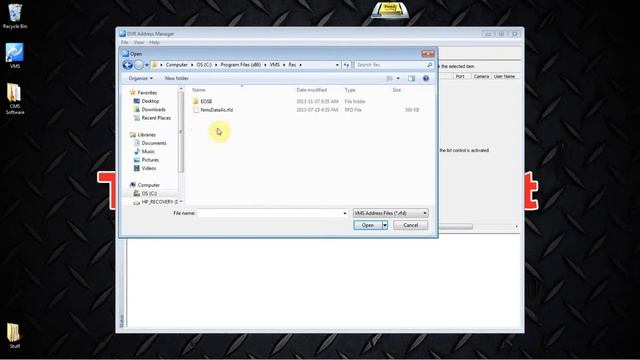Select the EOSB folder
The height and width of the screenshot is (360, 640).
(202, 101)
